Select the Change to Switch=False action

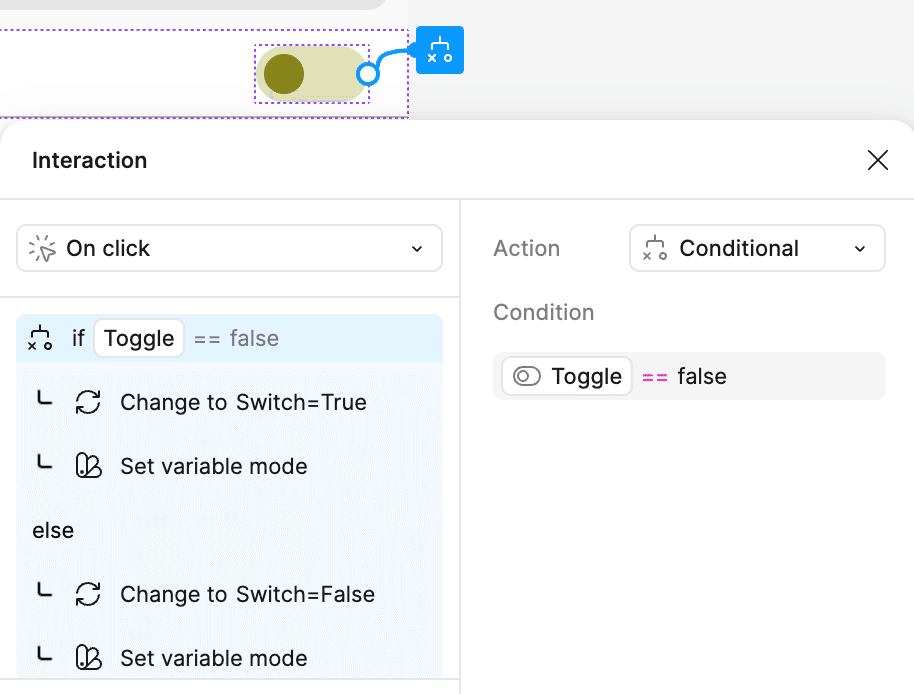pos(247,594)
